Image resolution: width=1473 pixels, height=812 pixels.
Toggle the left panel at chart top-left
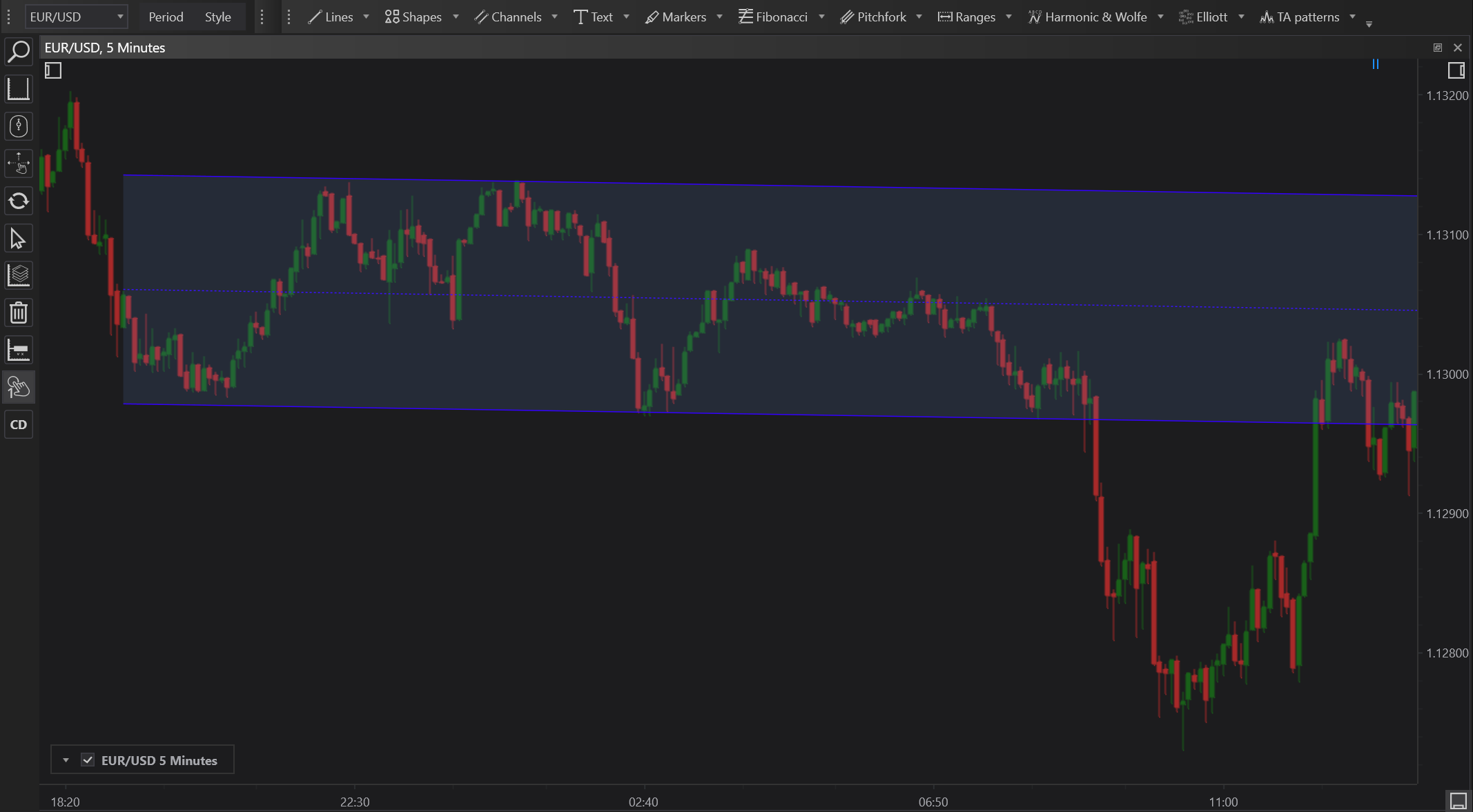click(x=53, y=70)
